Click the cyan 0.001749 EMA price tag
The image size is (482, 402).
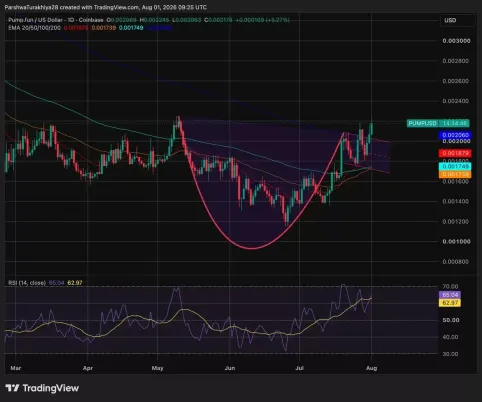click(x=455, y=166)
